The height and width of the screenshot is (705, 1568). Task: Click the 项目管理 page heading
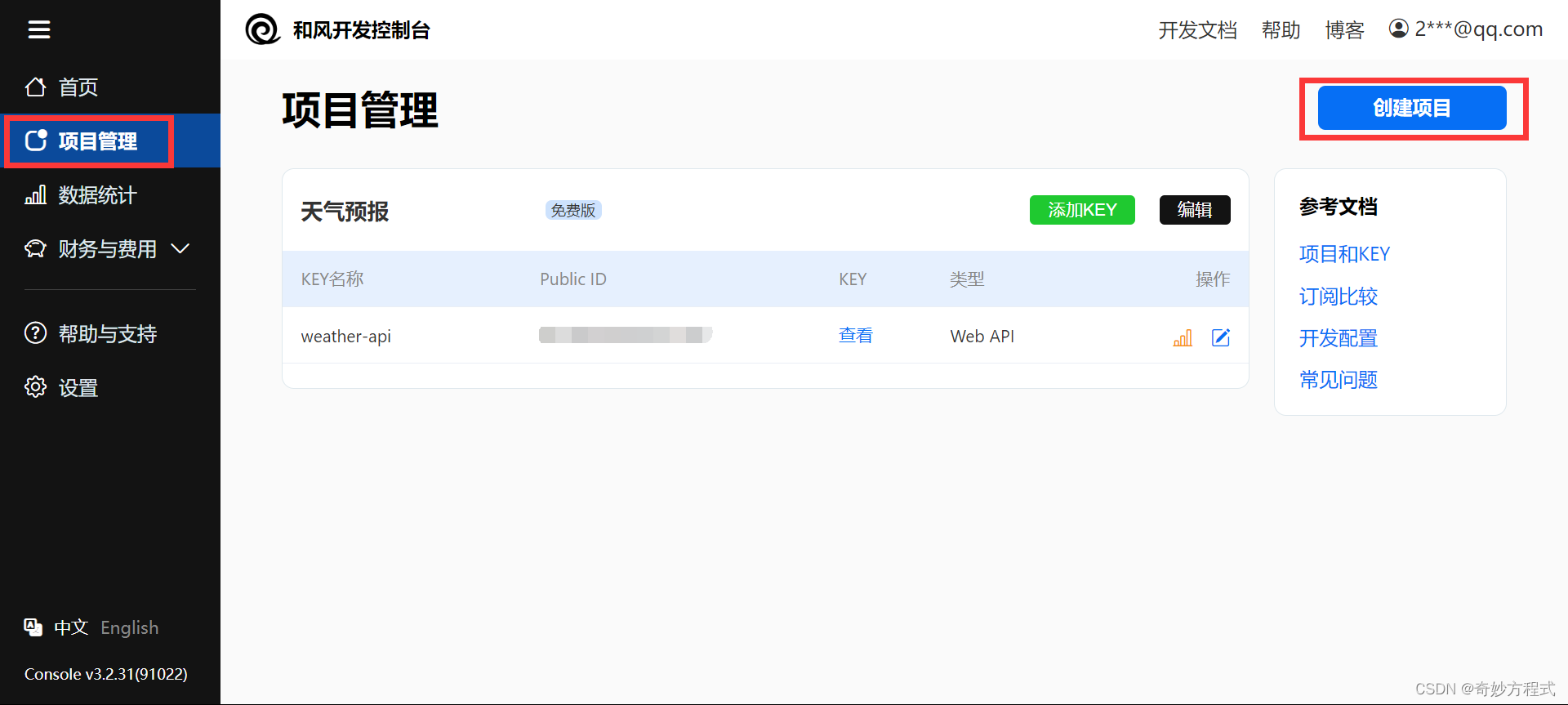360,110
